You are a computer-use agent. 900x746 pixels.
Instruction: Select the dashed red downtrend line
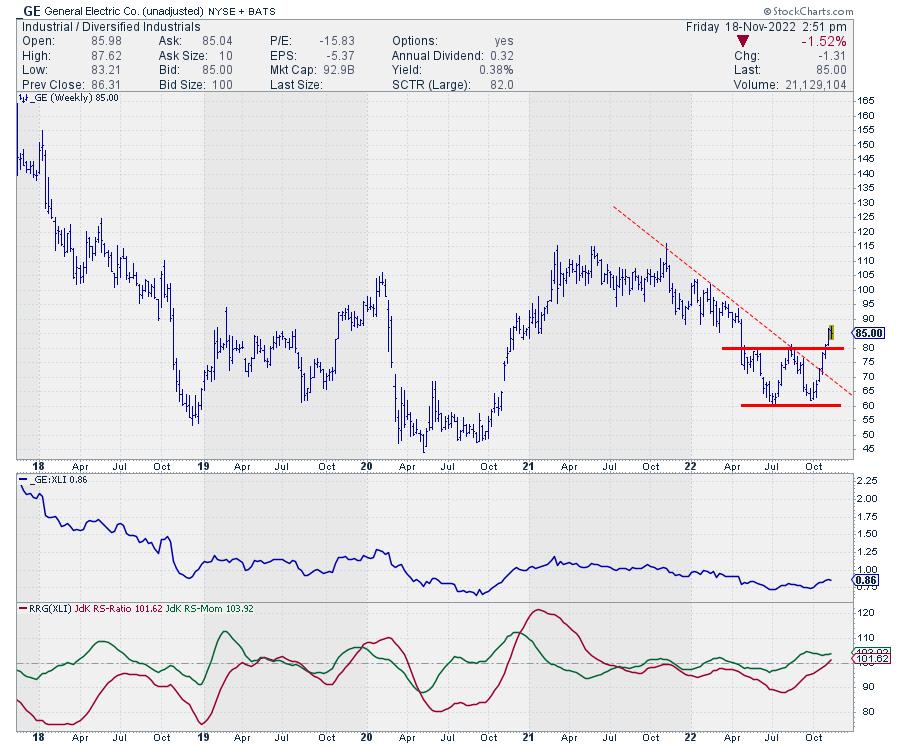700,271
